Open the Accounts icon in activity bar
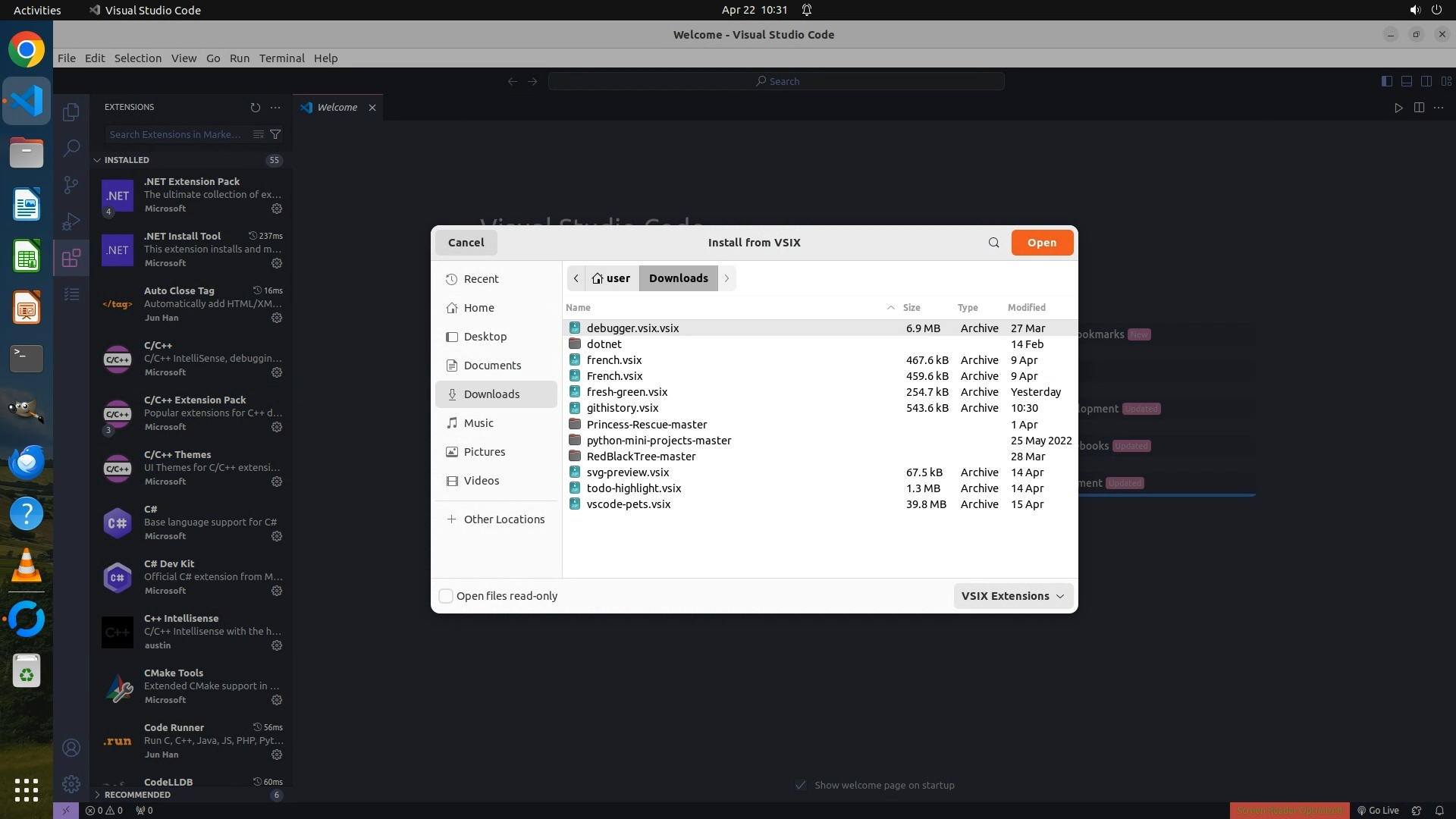The image size is (1456, 819). (71, 748)
